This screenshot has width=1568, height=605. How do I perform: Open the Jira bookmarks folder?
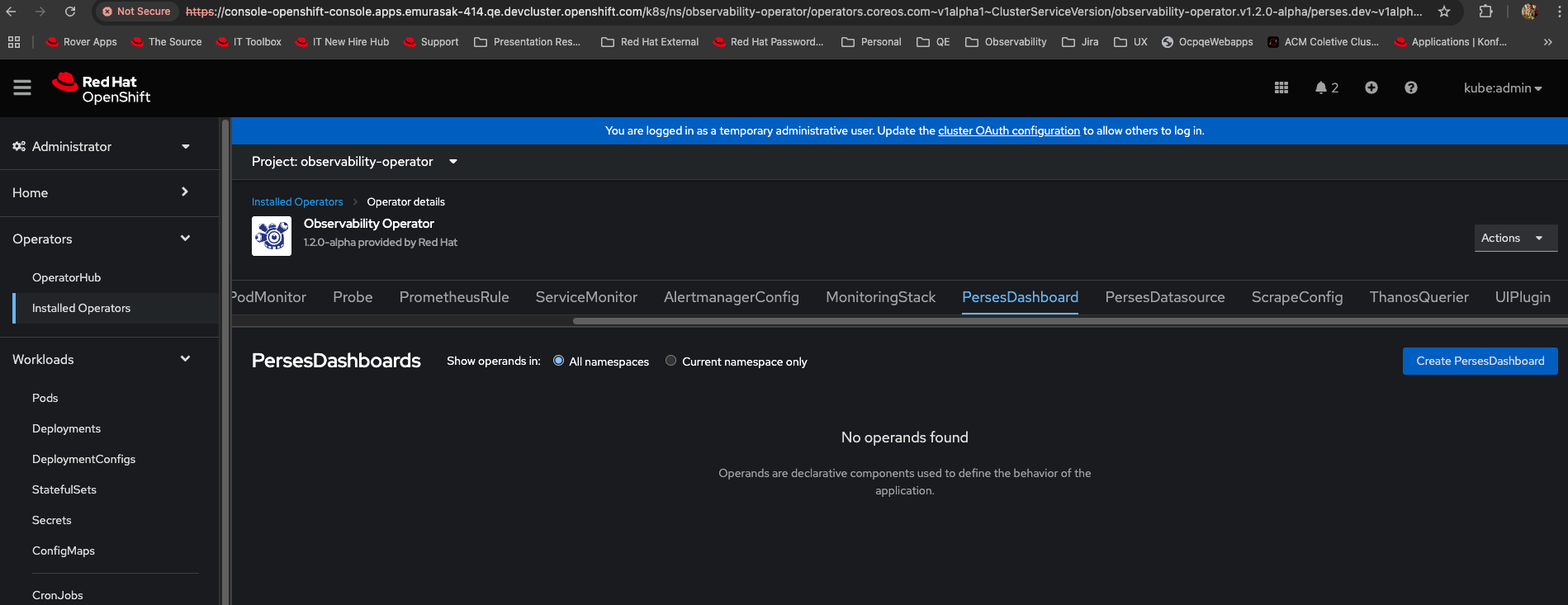pos(1080,42)
